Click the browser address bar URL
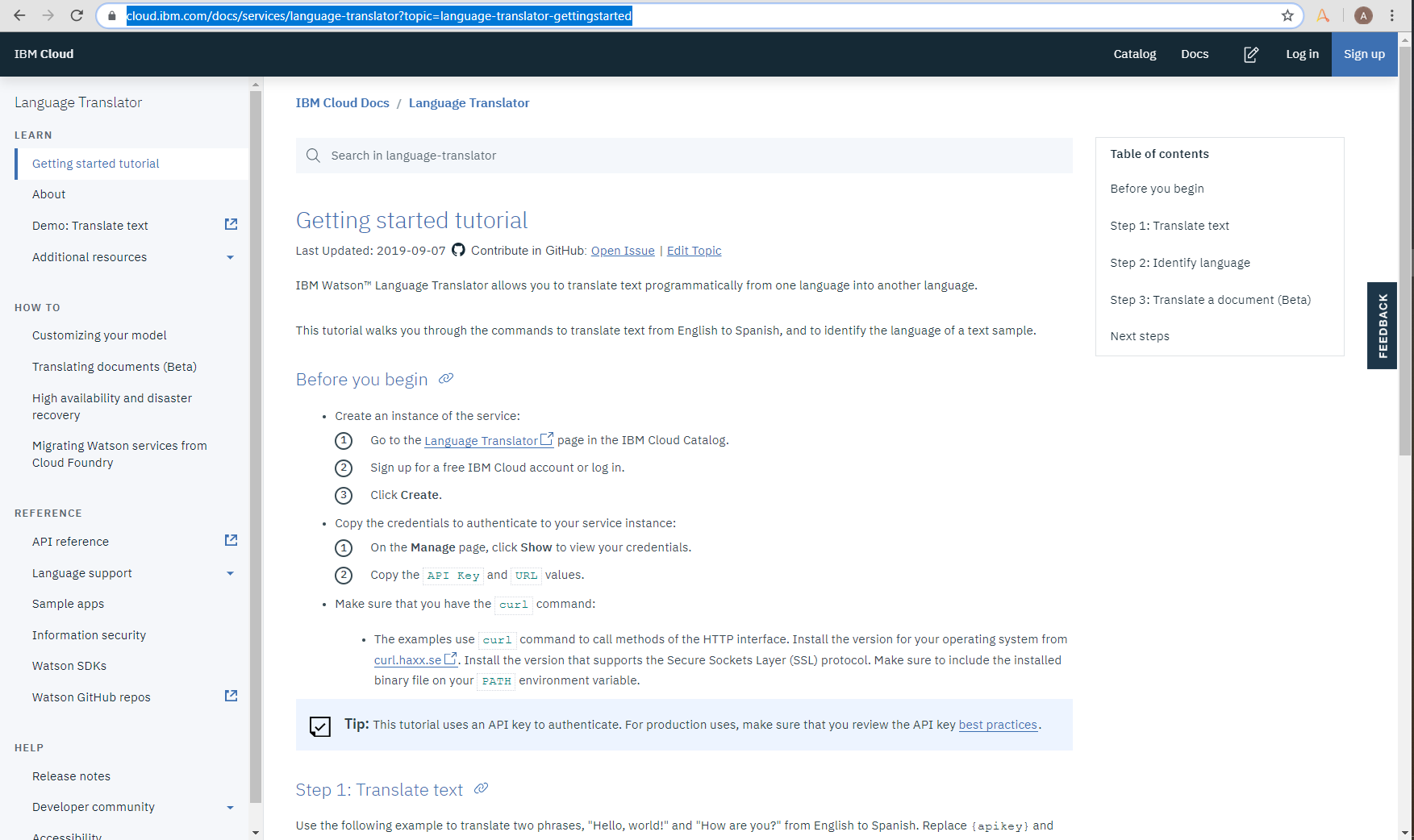 [x=379, y=16]
